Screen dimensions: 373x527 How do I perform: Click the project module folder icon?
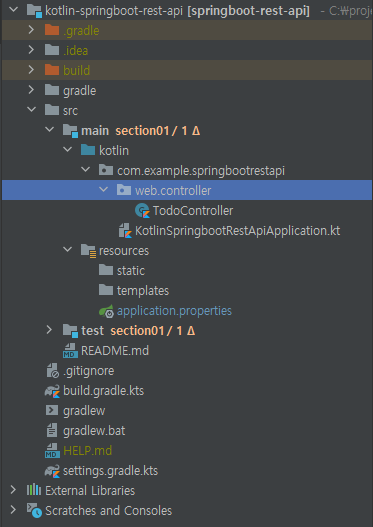[34, 10]
